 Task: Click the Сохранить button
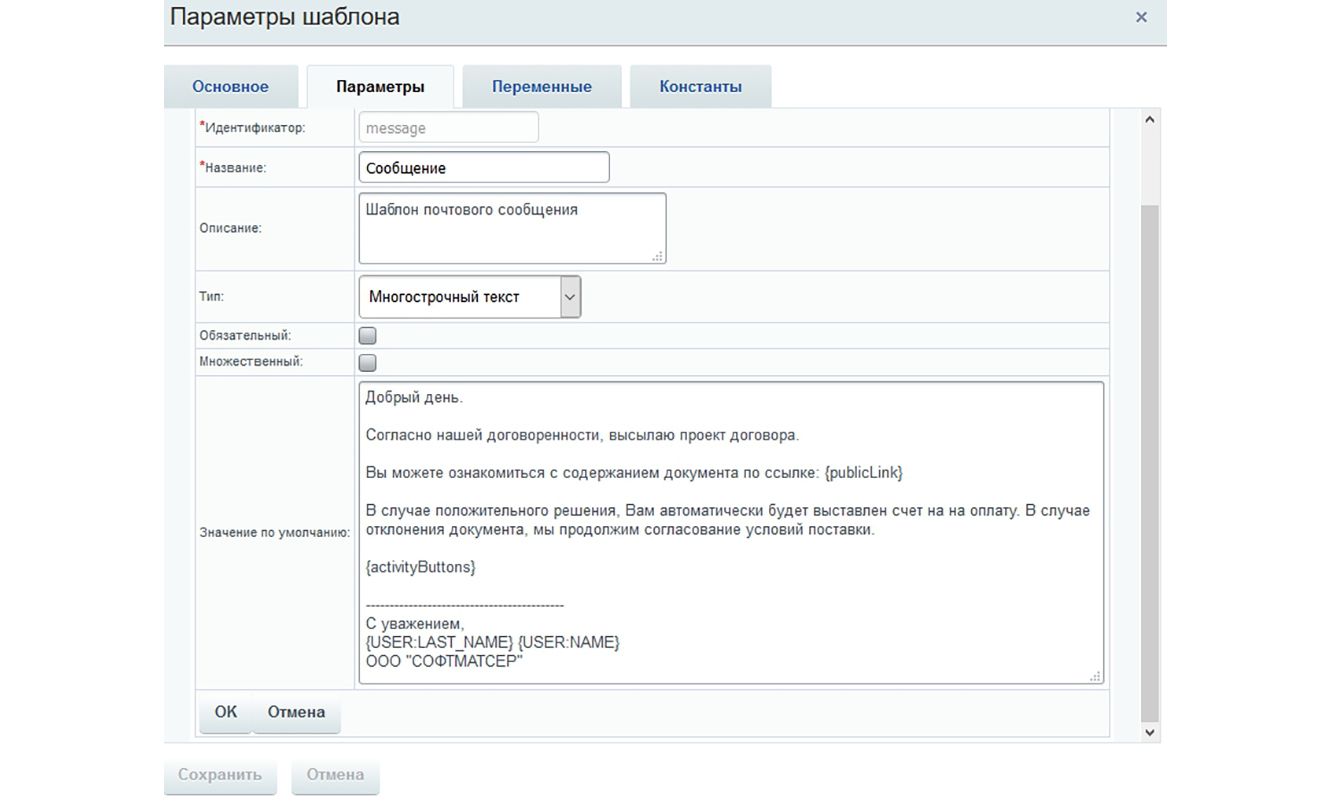220,775
